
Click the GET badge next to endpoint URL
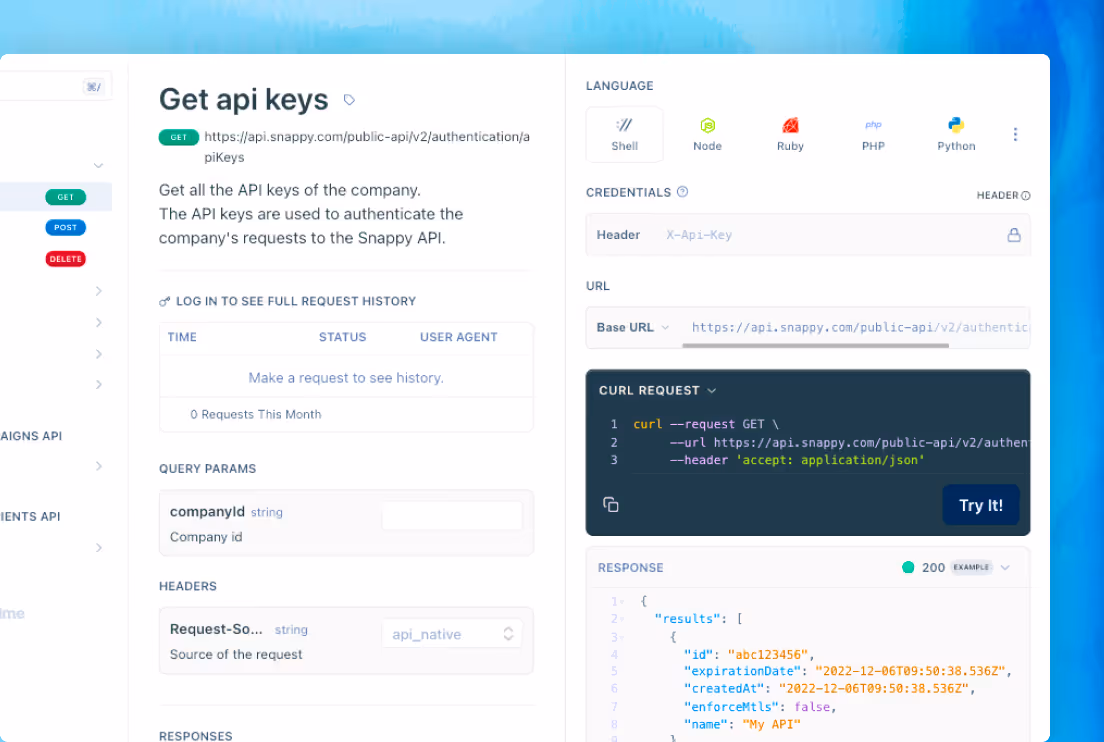[x=179, y=137]
